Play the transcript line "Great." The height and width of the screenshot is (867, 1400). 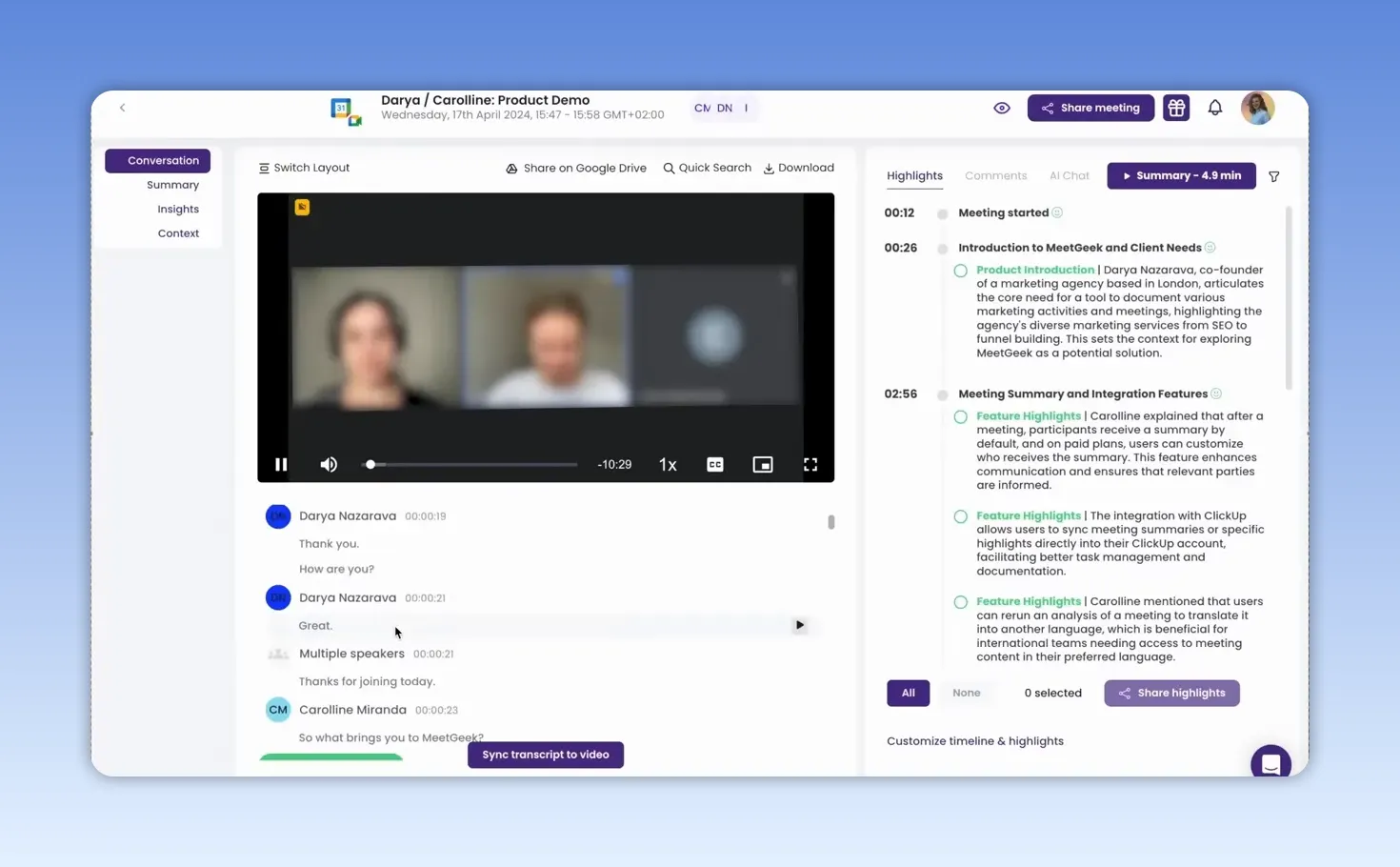point(799,625)
